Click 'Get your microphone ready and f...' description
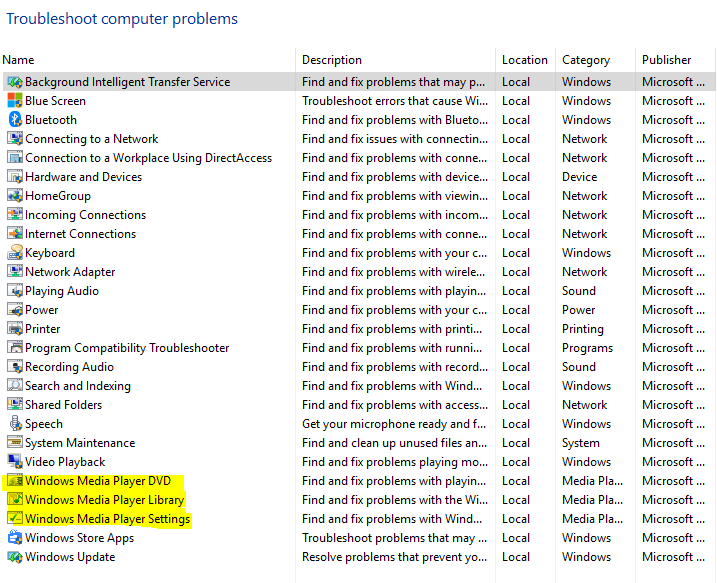Screen dimensions: 717x583 pyautogui.click(x=394, y=424)
